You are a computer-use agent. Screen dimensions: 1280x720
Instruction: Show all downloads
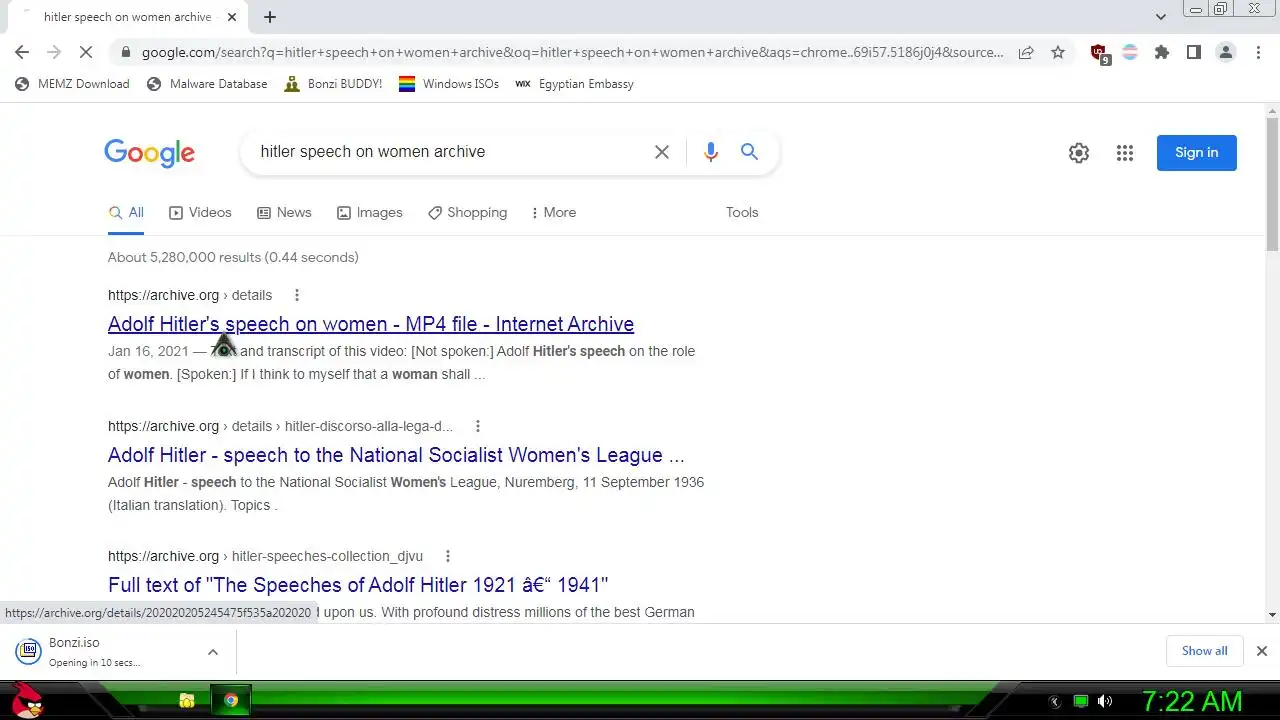[x=1205, y=651]
